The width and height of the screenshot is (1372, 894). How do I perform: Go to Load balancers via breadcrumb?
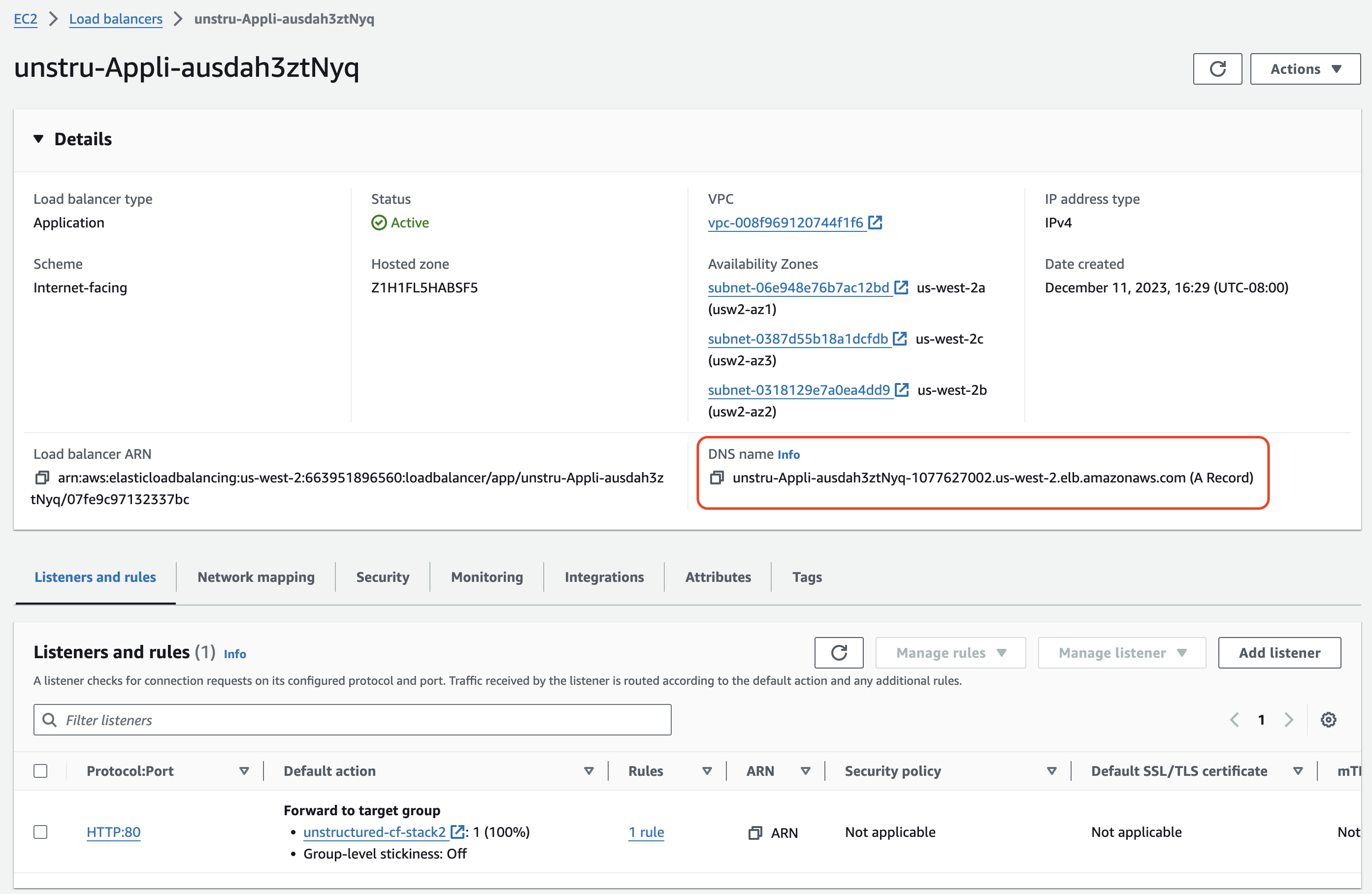coord(115,18)
